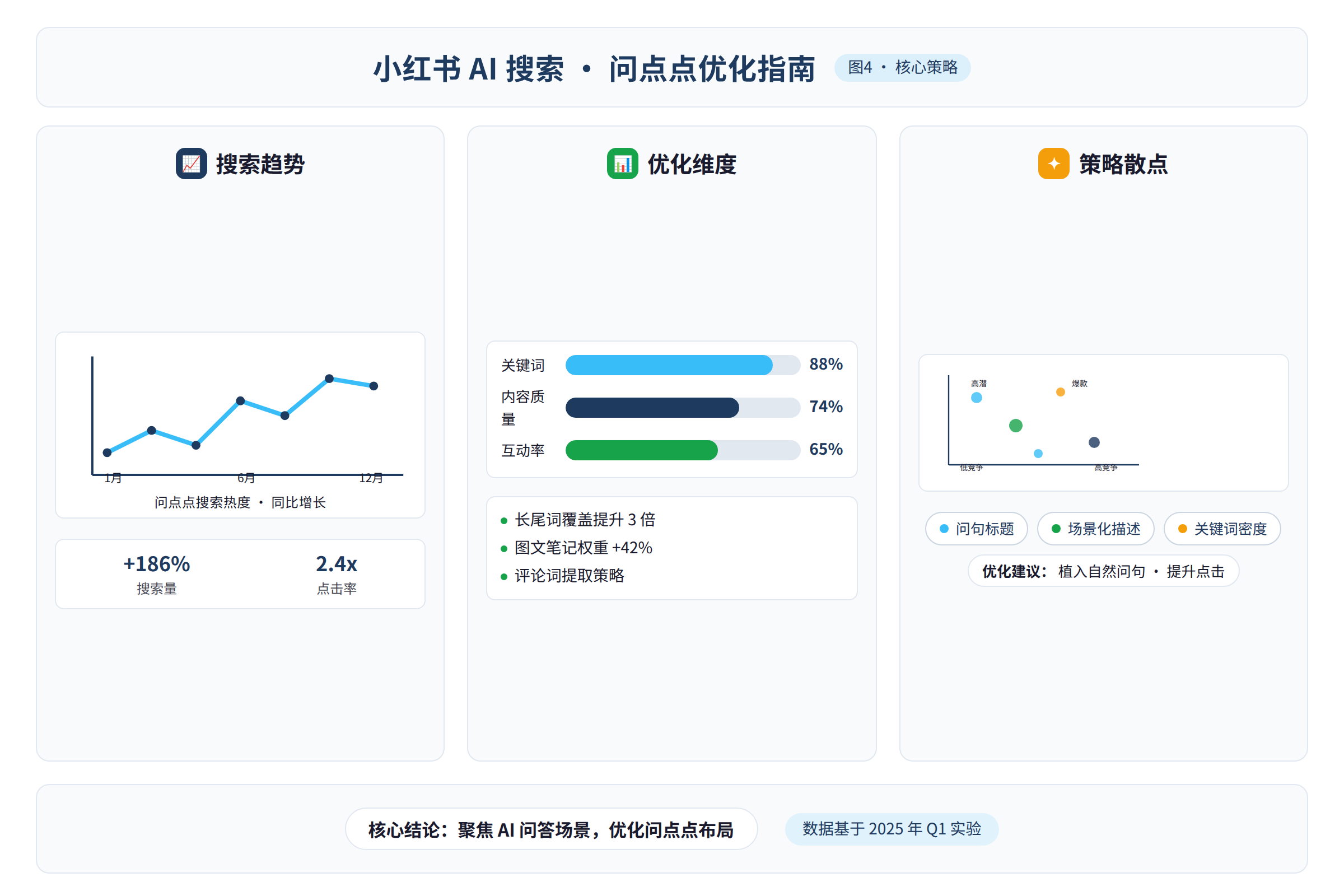Click the 关键词 bar label
The image size is (1344, 896).
(523, 365)
